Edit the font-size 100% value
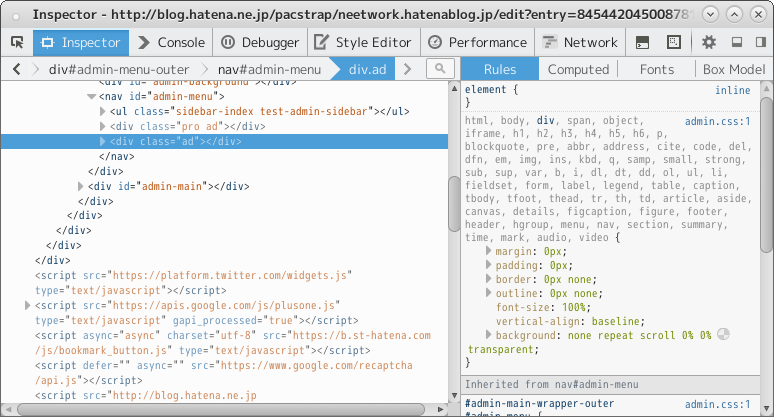This screenshot has height=417, width=774. (574, 307)
